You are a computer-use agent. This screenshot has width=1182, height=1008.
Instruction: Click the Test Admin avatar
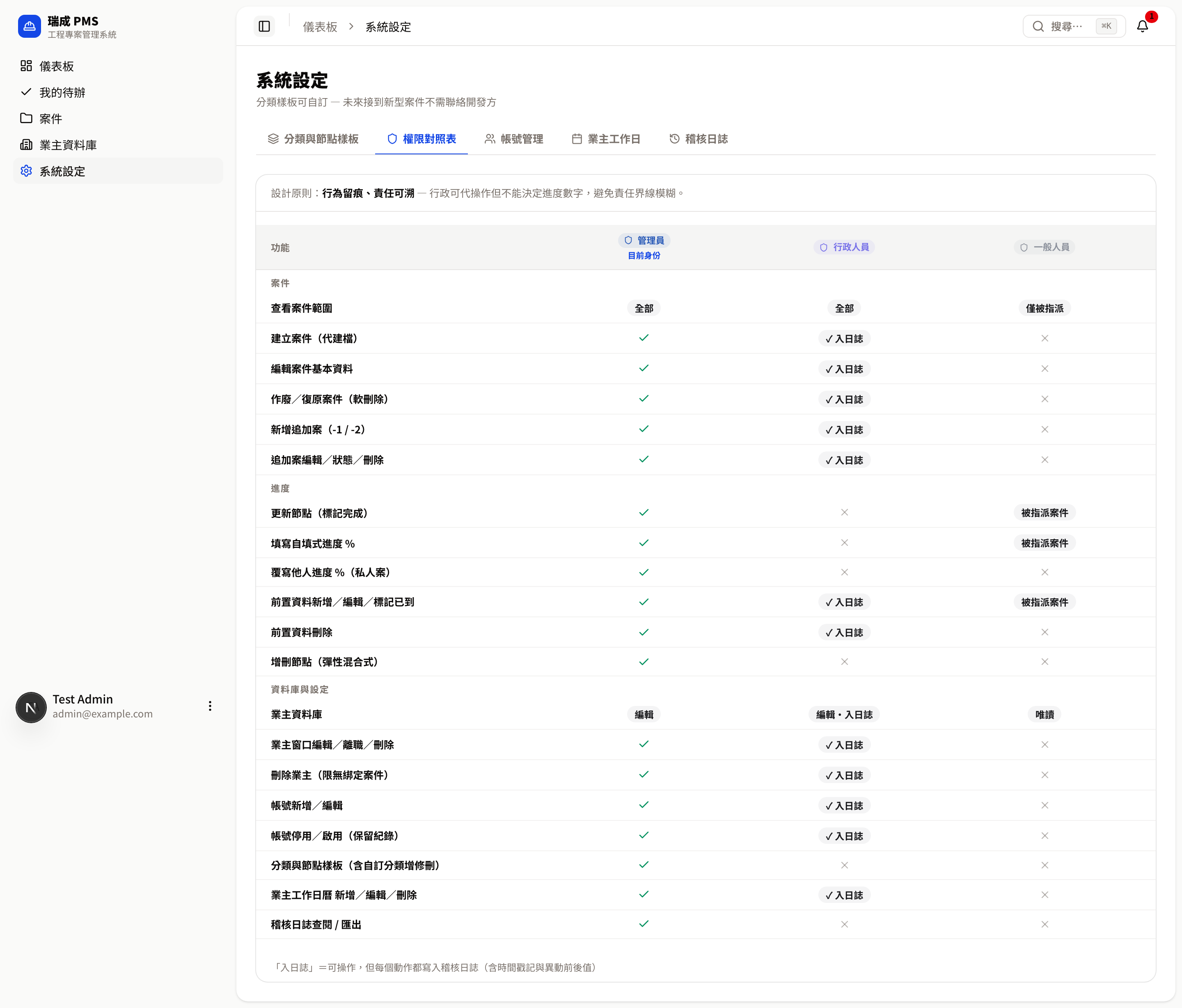point(31,708)
